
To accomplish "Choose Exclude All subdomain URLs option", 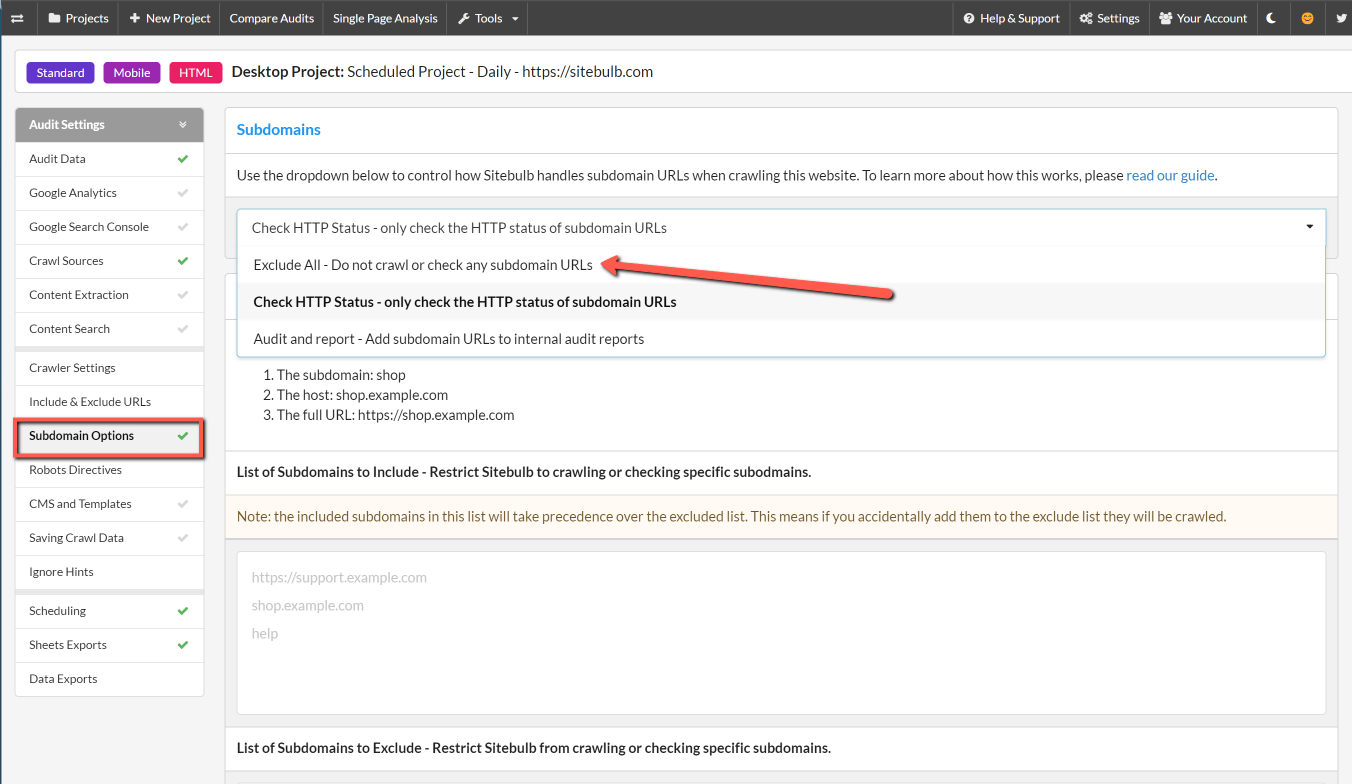I will coord(781,265).
